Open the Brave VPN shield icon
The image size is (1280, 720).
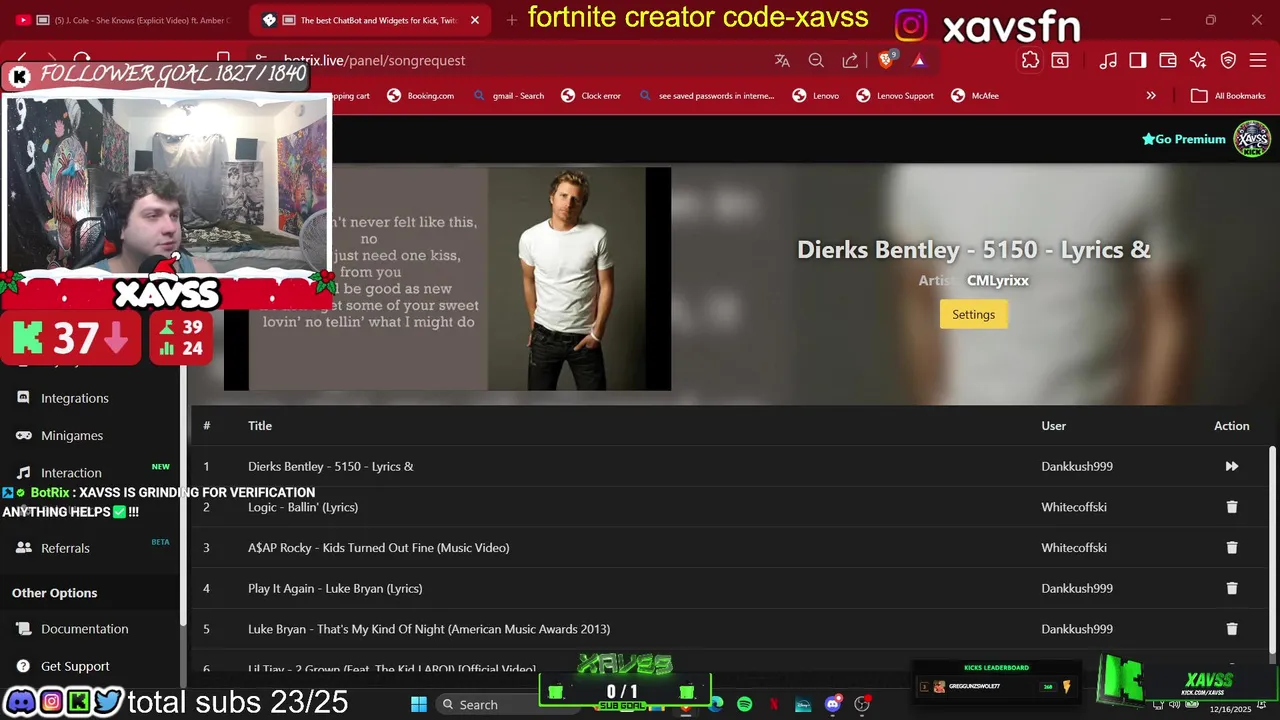(x=1228, y=61)
